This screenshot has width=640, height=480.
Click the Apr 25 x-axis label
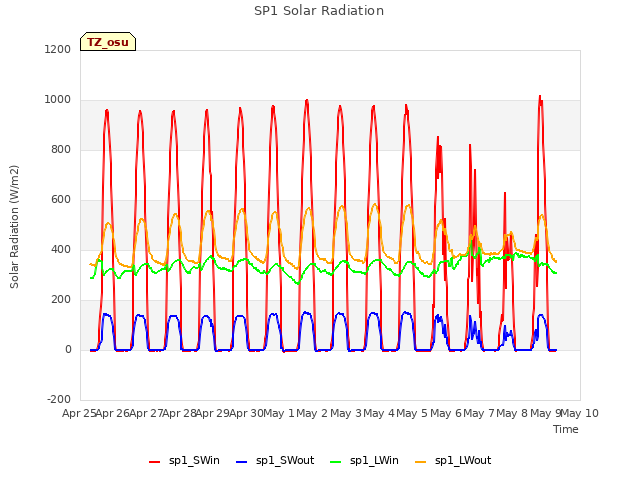[x=79, y=413]
